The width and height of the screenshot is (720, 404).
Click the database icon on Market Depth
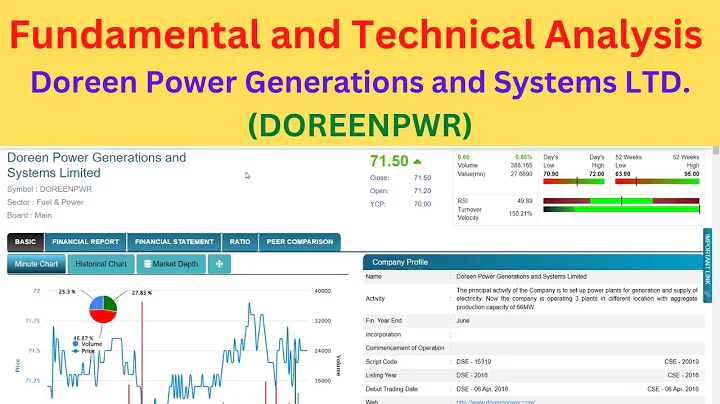(x=147, y=264)
